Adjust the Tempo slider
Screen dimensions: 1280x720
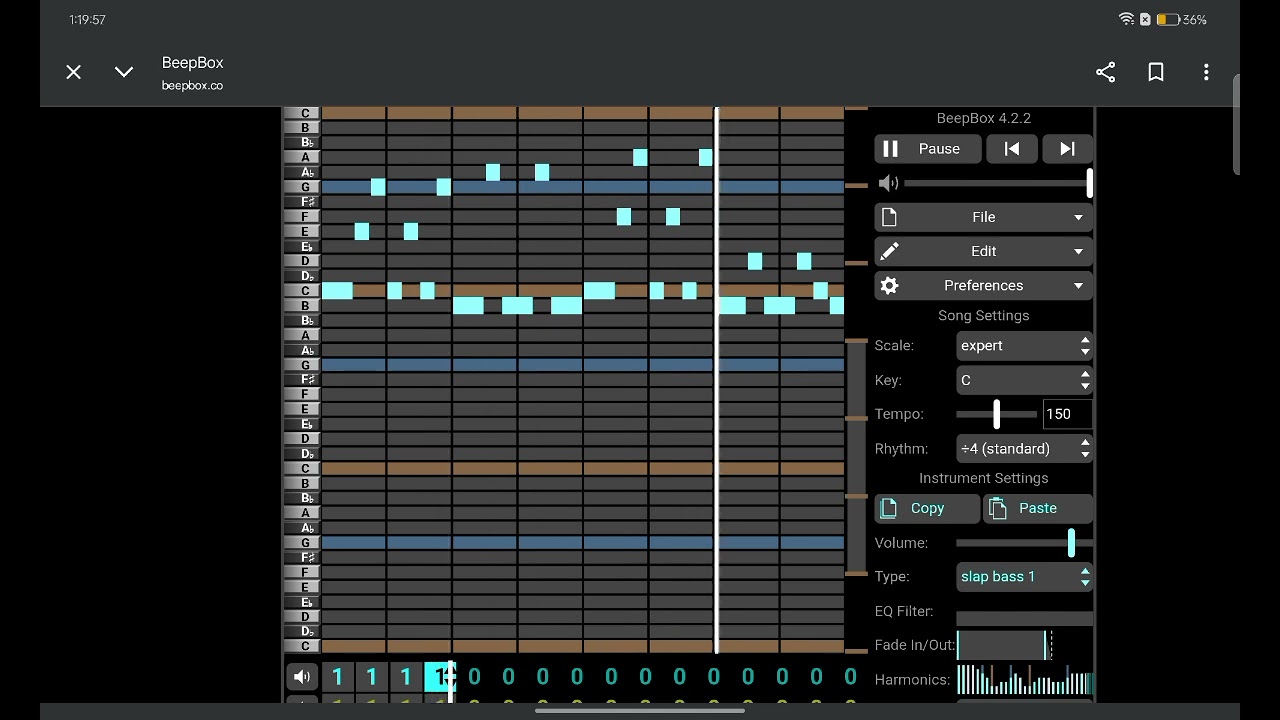click(x=997, y=414)
